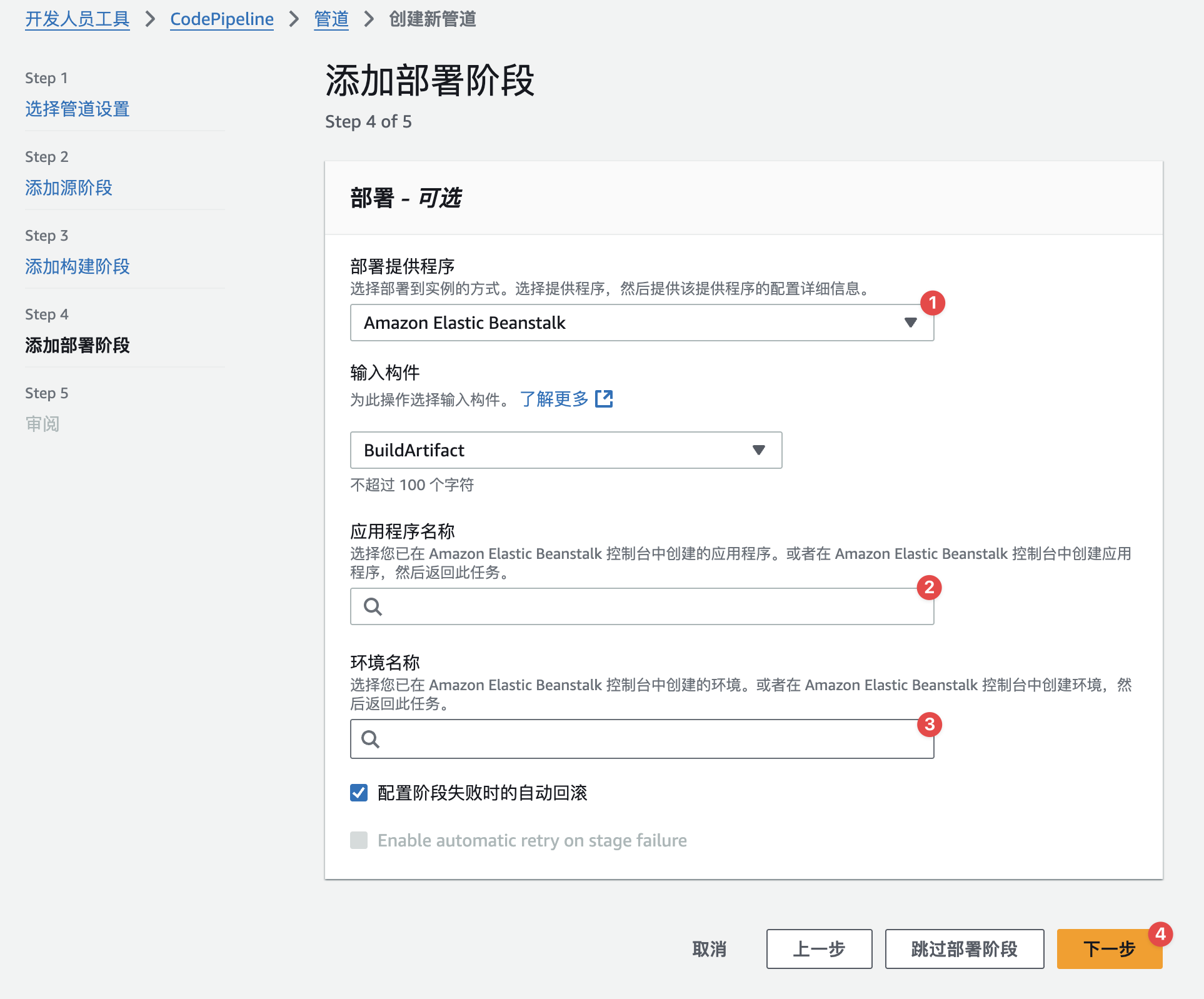The image size is (1204, 999).
Task: Click the external link icon beside 了解更多
Action: (x=604, y=399)
